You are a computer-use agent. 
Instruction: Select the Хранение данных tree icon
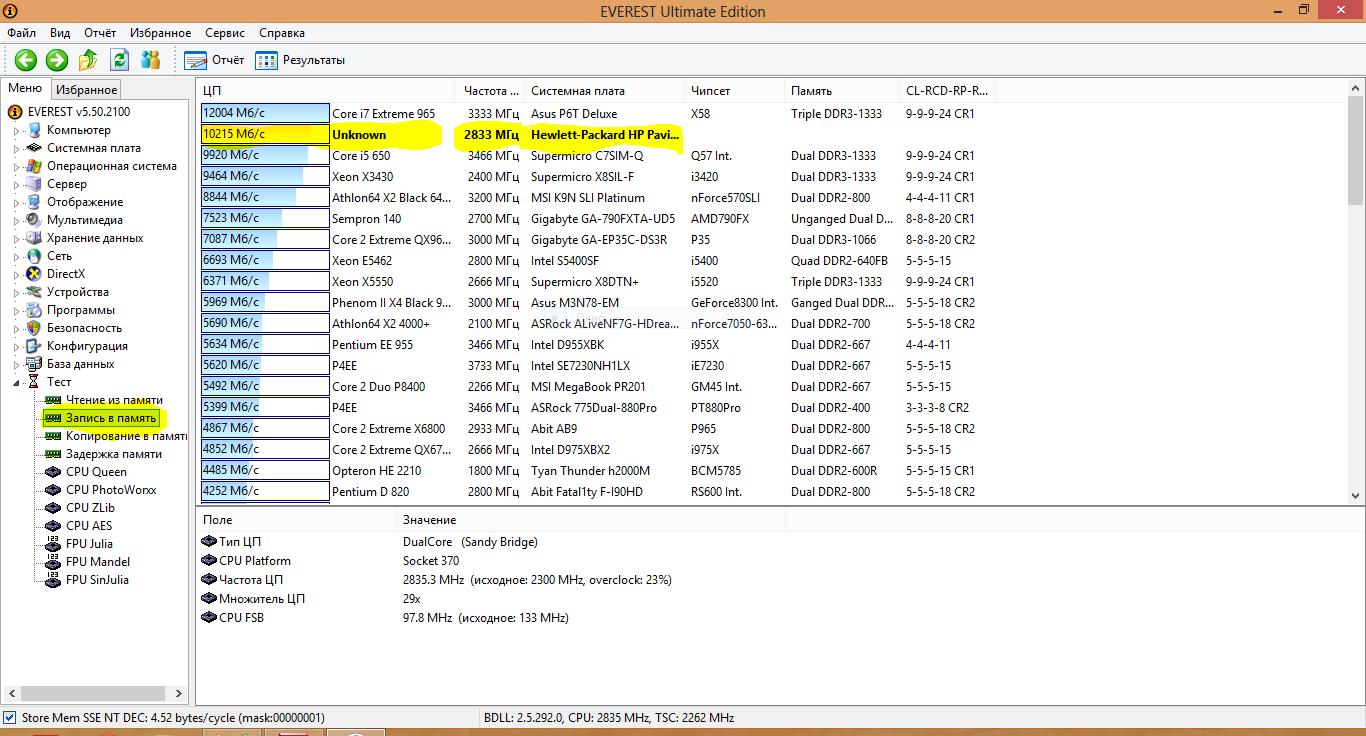tap(35, 238)
